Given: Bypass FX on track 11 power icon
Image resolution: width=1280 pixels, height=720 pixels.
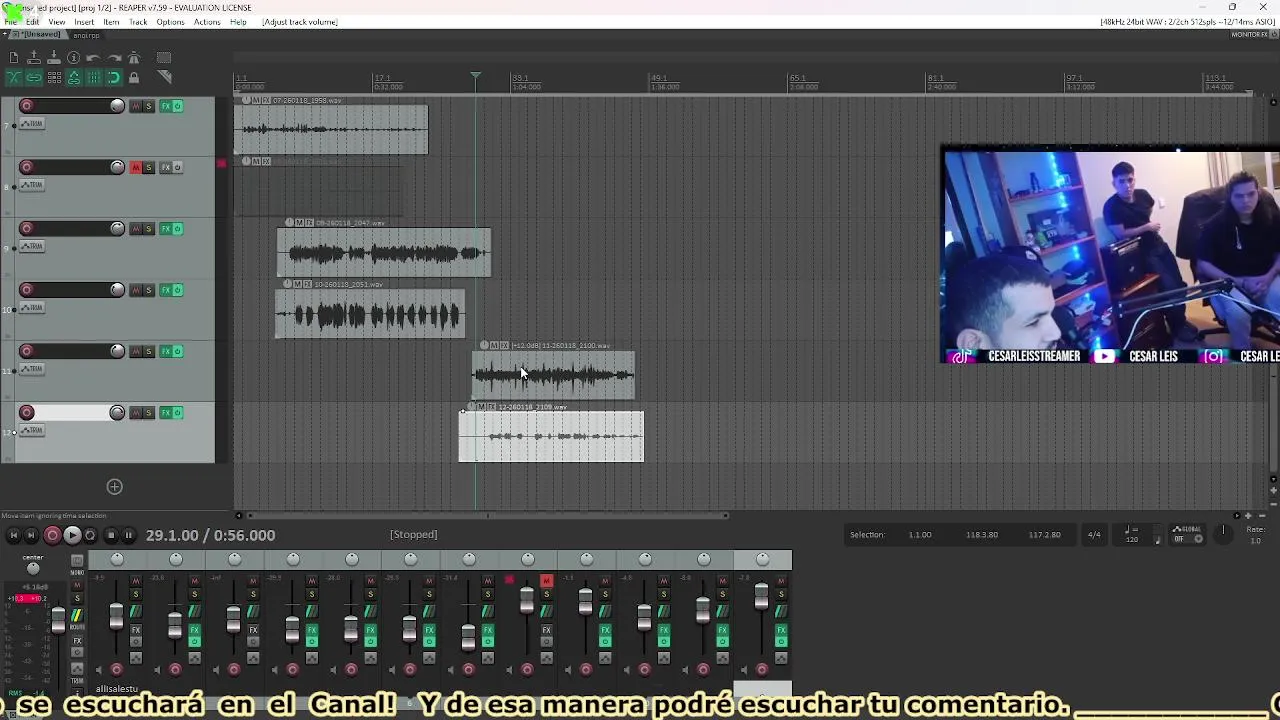Looking at the screenshot, I should 178,351.
